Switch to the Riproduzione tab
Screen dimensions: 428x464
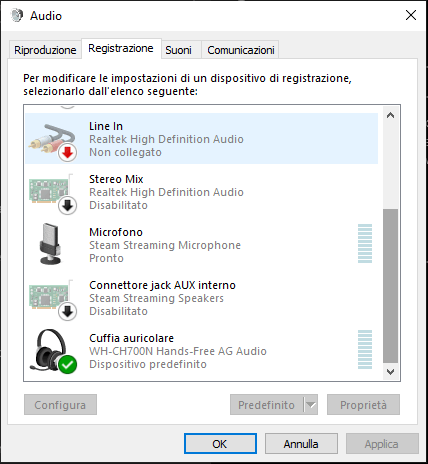pos(45,50)
